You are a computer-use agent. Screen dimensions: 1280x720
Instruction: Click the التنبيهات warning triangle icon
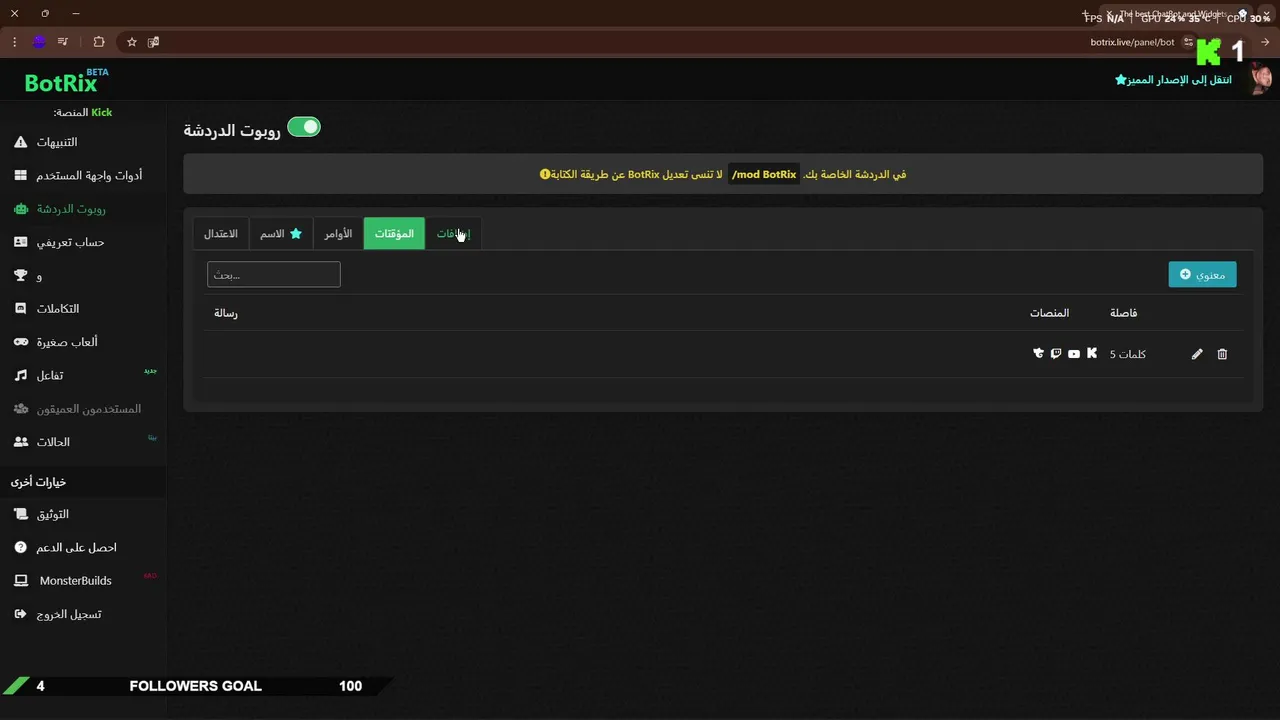coord(21,142)
